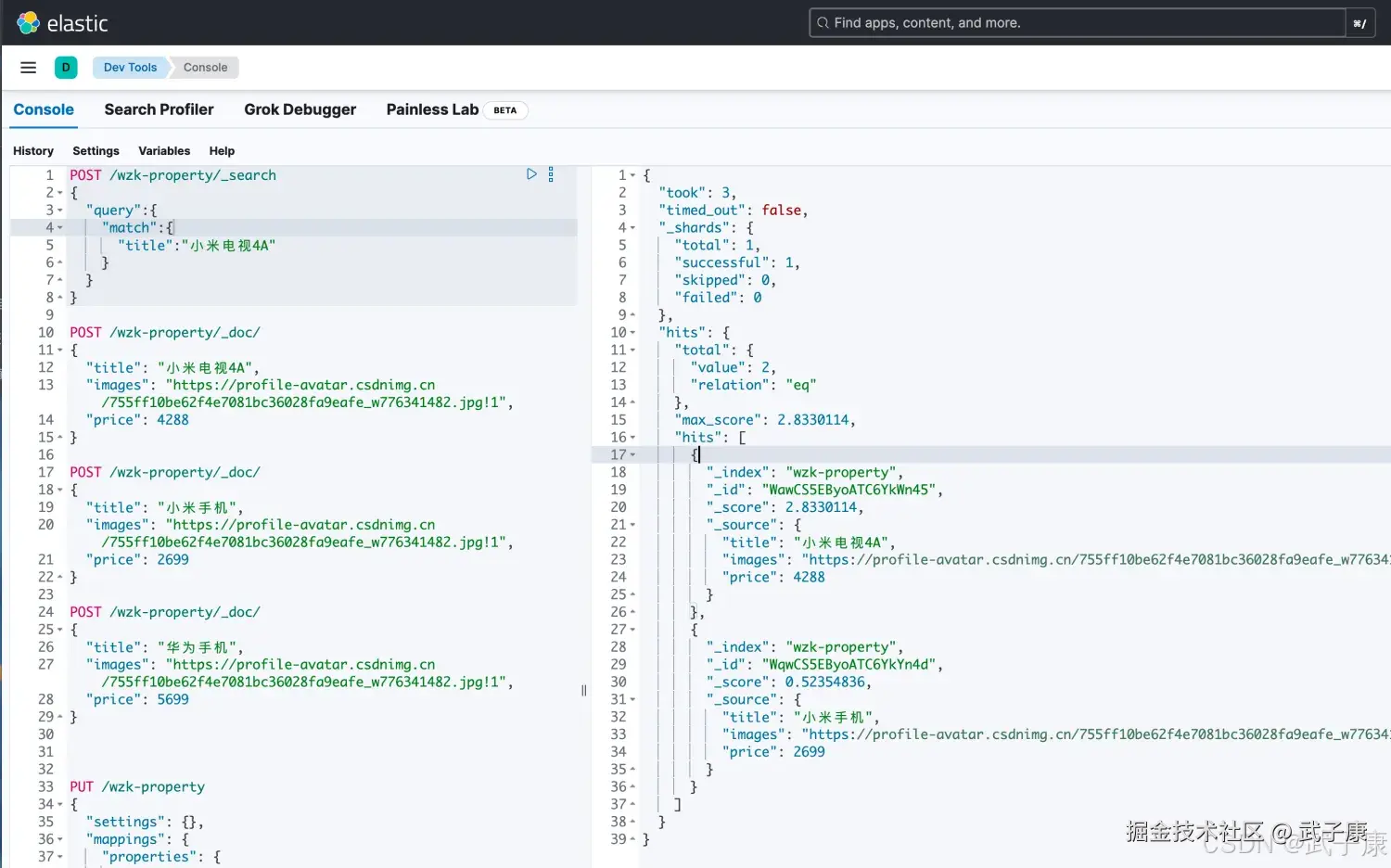Collapse the query block at editor line 3
This screenshot has width=1391, height=868.
coord(61,211)
